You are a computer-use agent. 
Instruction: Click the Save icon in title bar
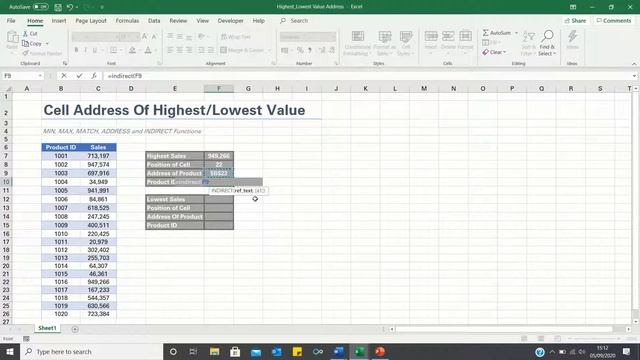tap(58, 7)
